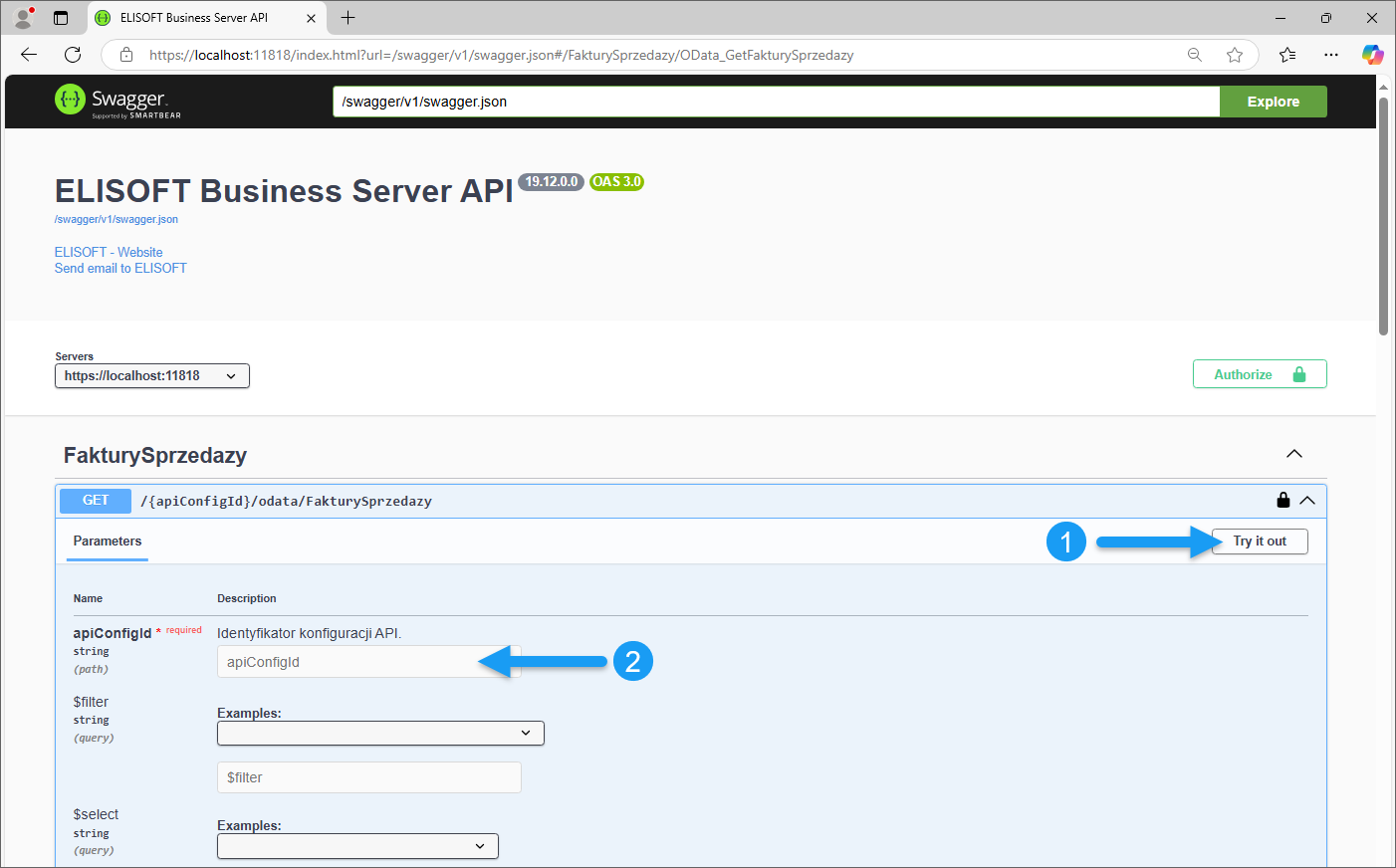This screenshot has height=868, width=1396.
Task: Click the green Authorize button
Action: coord(1259,374)
